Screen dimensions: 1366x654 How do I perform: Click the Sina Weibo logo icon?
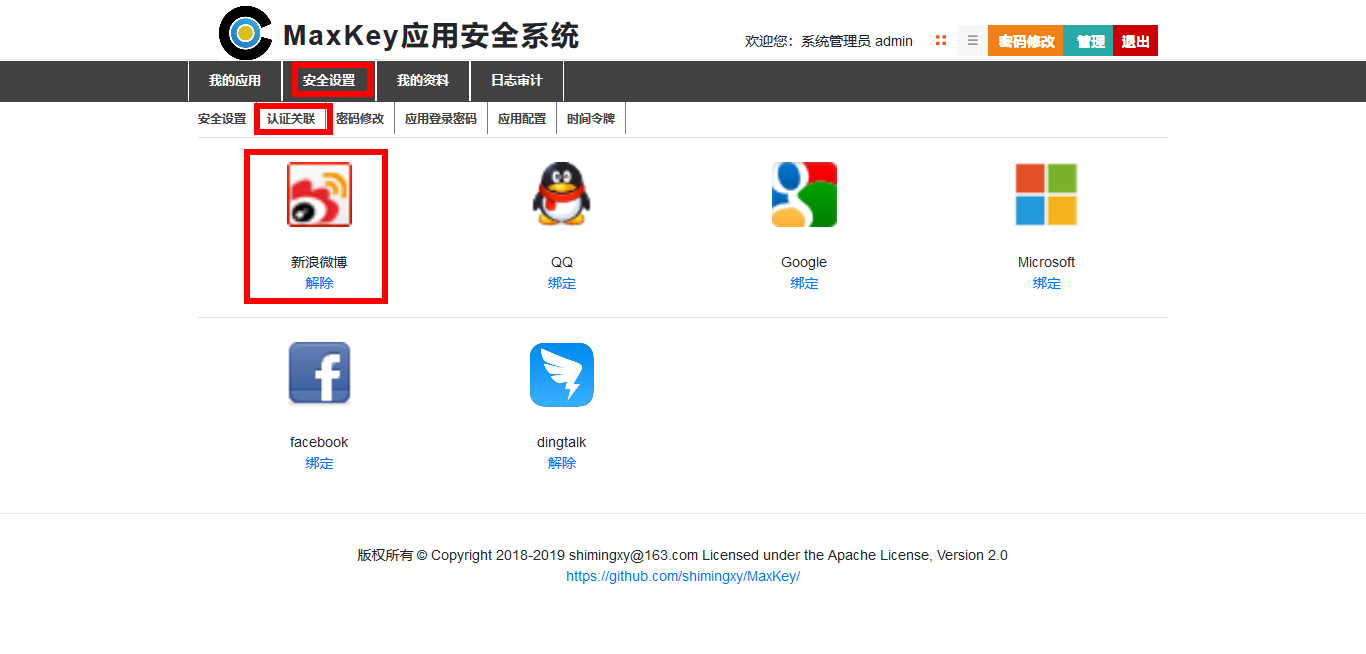coord(319,195)
